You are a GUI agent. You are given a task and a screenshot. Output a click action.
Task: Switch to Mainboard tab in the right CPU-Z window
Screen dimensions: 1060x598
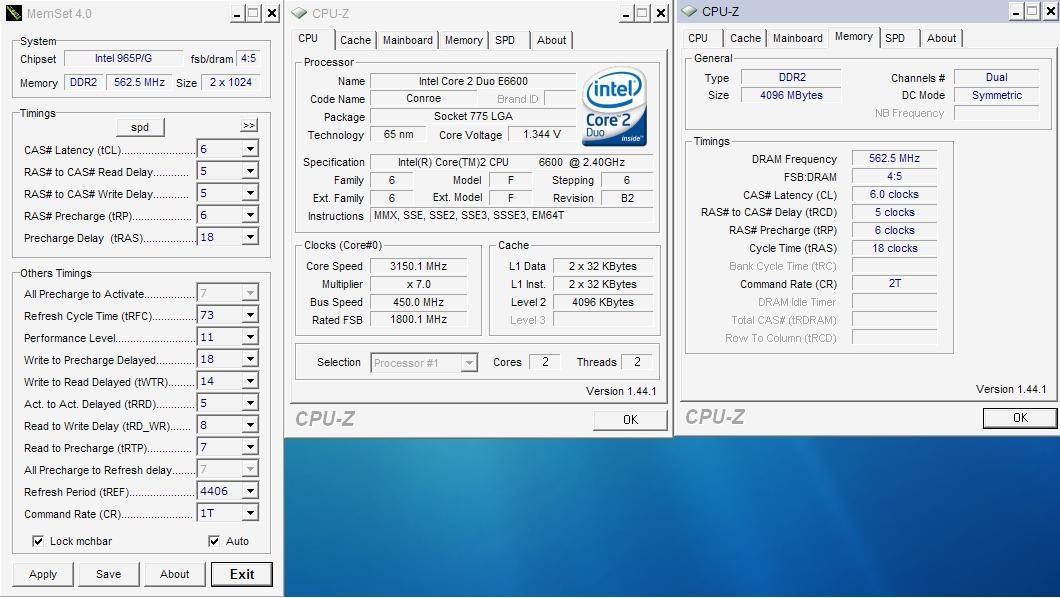click(798, 39)
